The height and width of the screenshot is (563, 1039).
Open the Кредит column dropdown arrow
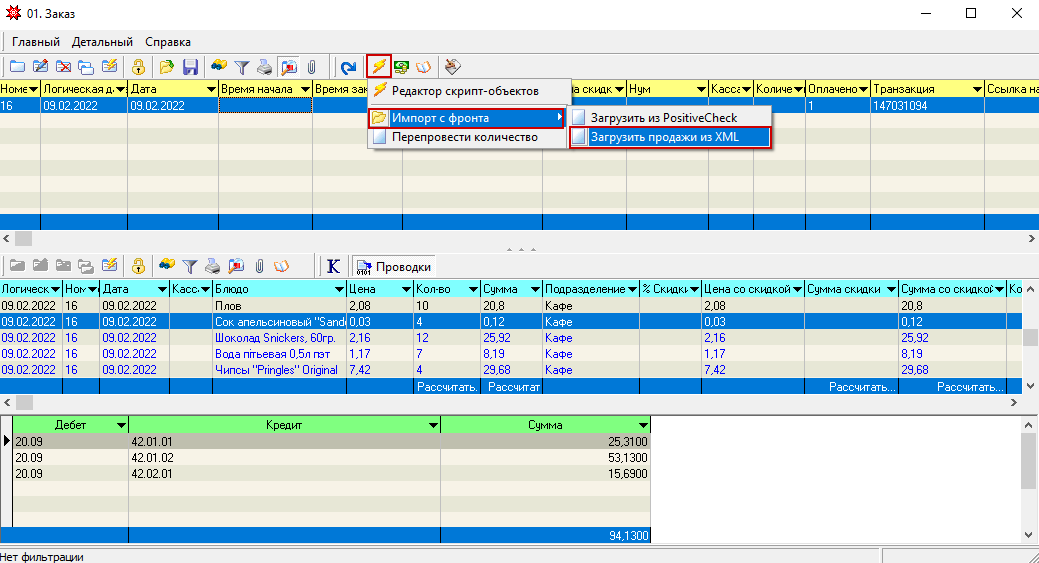click(432, 425)
